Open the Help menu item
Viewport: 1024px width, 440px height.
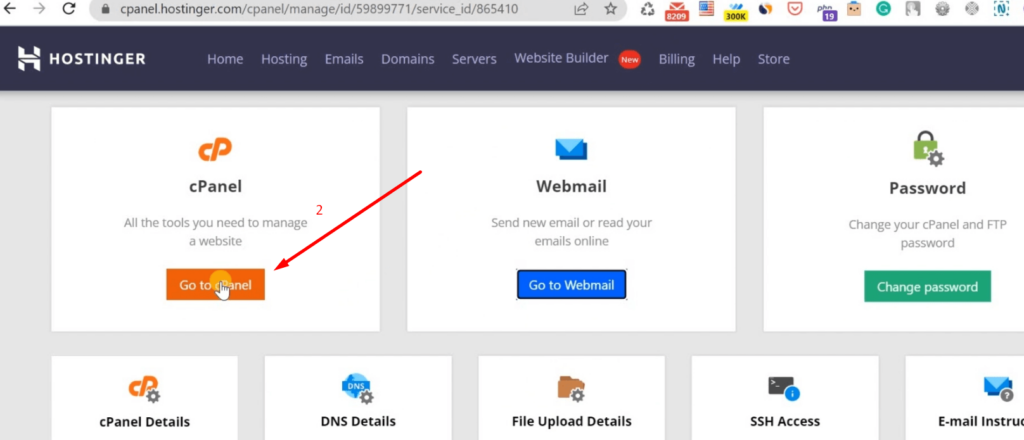pyautogui.click(x=726, y=59)
